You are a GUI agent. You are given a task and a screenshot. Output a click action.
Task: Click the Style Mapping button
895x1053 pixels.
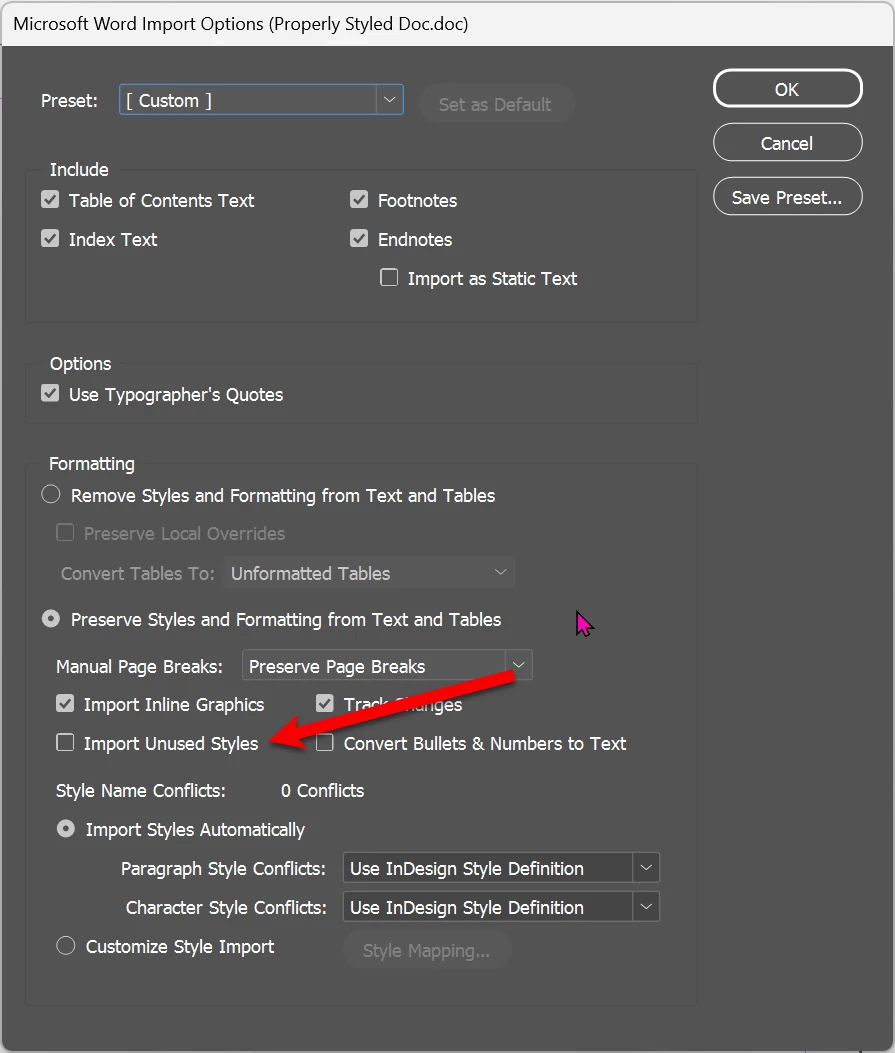point(427,950)
